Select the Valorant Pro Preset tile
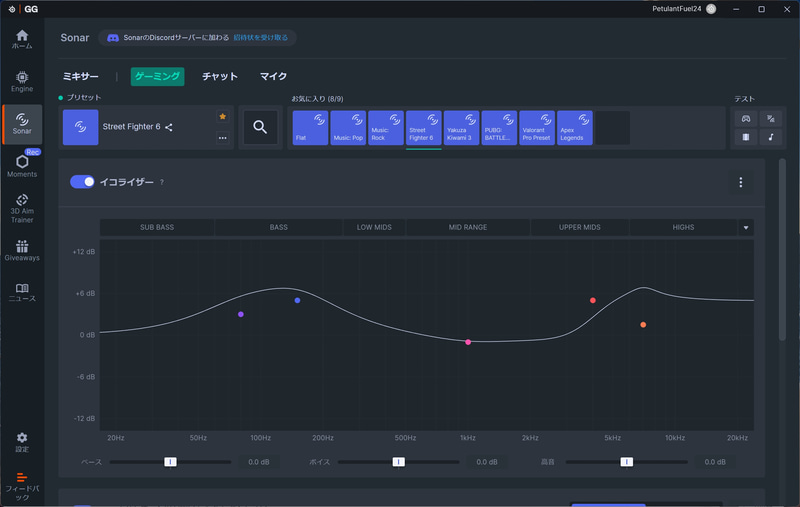 [x=537, y=128]
